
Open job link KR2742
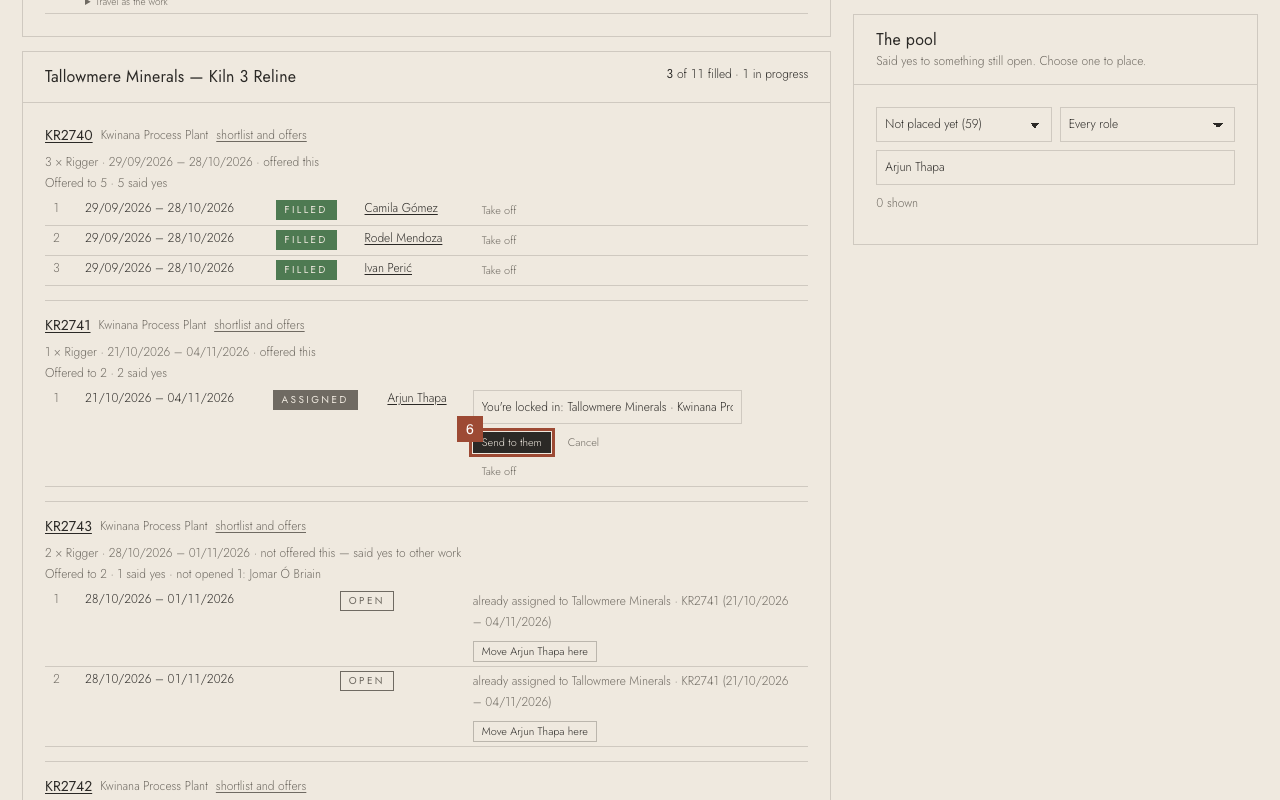(68, 787)
